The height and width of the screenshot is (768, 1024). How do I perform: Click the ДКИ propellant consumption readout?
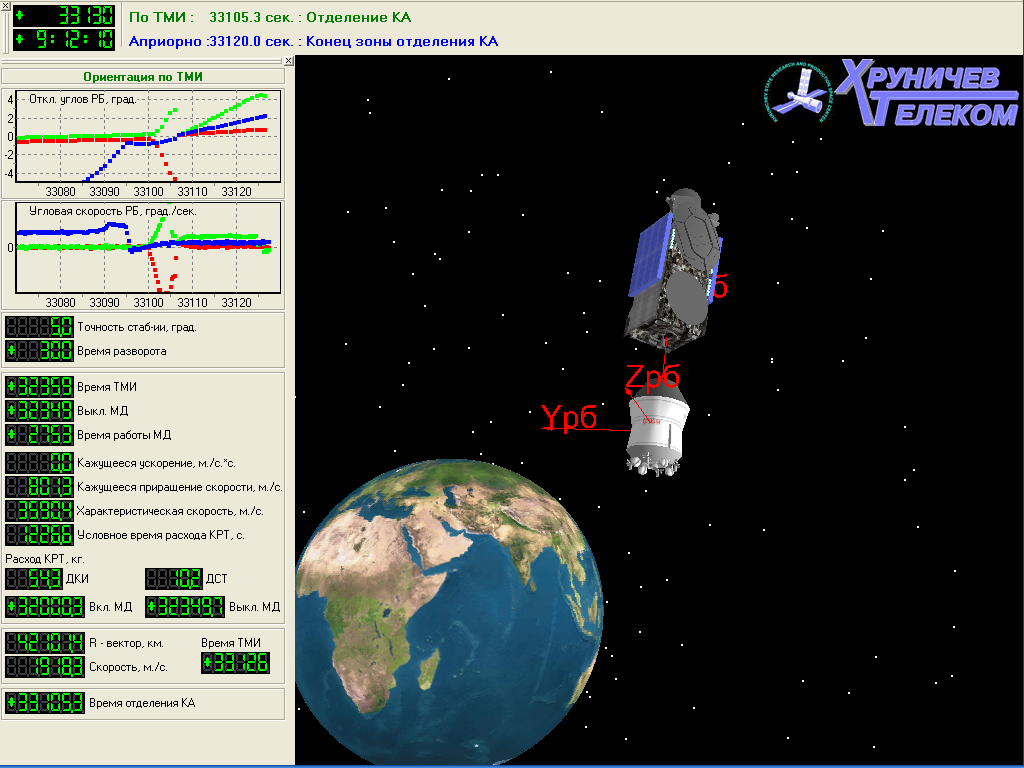click(x=34, y=579)
